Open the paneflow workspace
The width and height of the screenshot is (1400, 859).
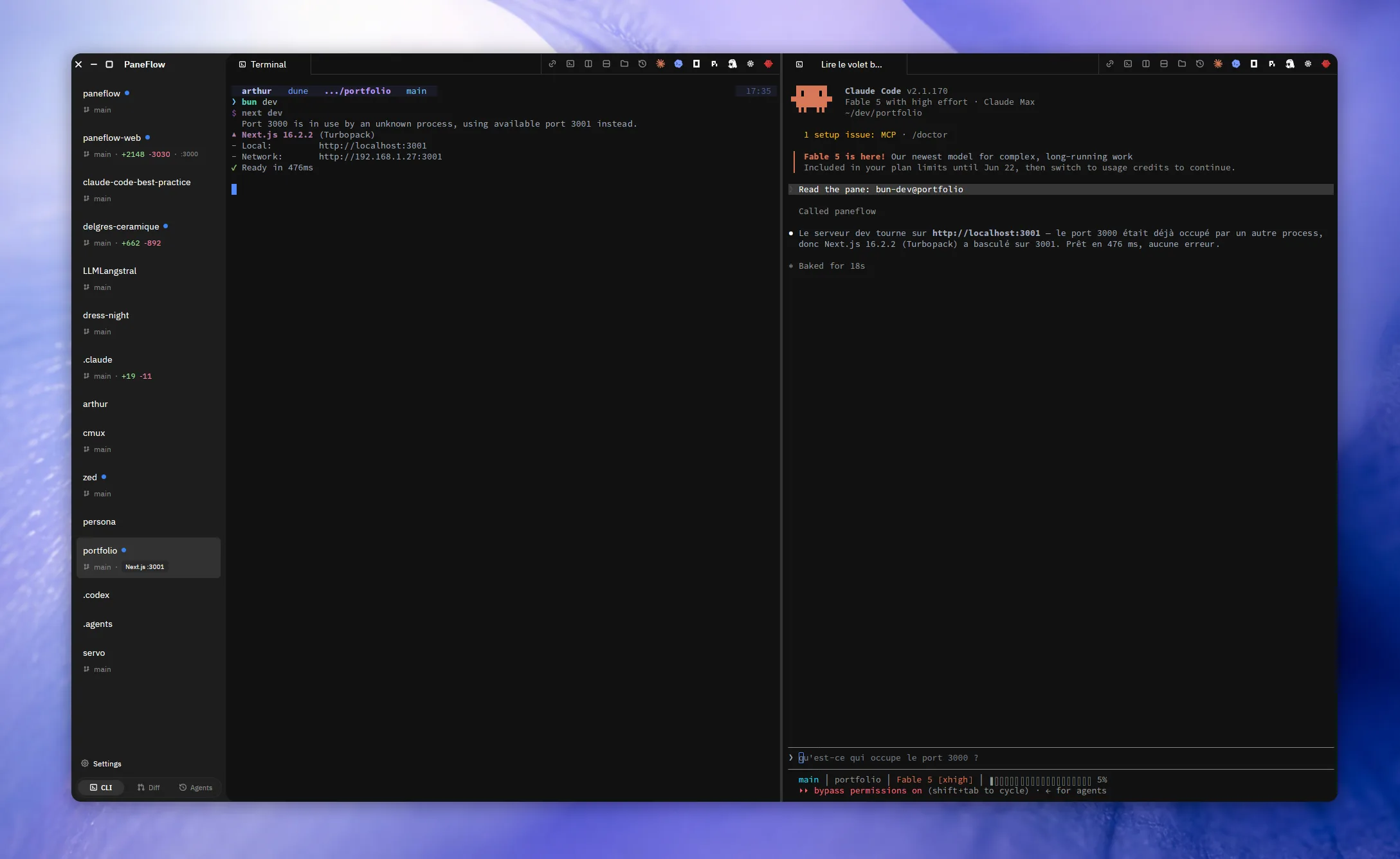pyautogui.click(x=149, y=101)
